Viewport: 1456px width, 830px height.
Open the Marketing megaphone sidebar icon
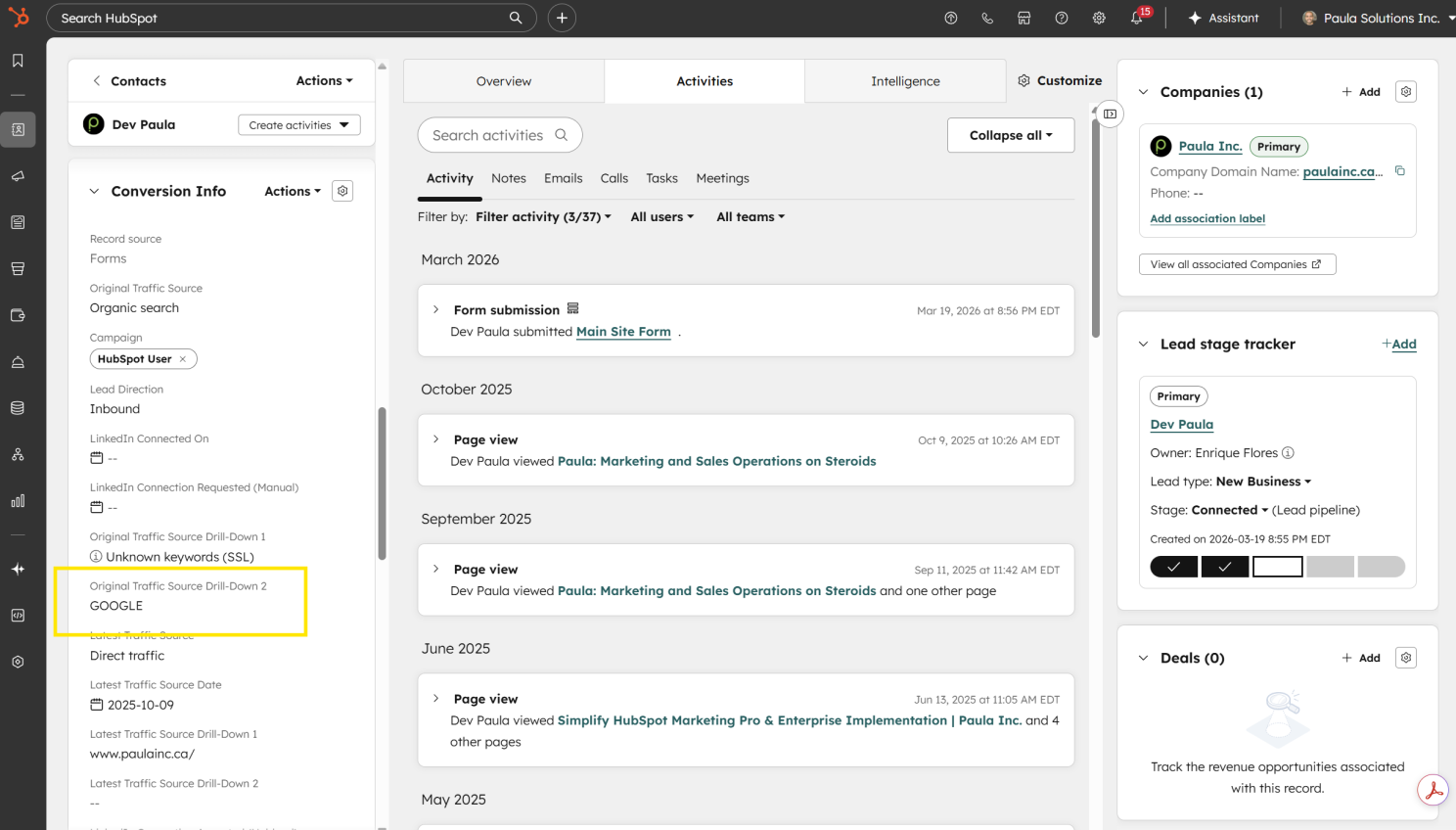[x=18, y=176]
